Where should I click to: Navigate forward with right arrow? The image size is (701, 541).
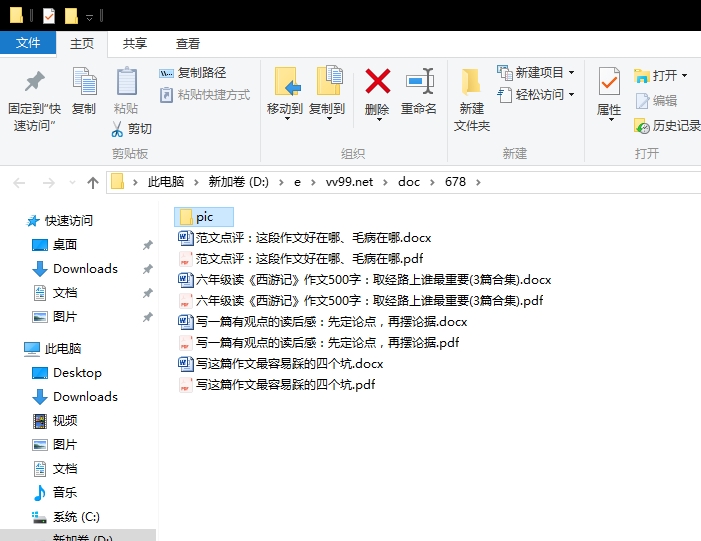[48, 182]
